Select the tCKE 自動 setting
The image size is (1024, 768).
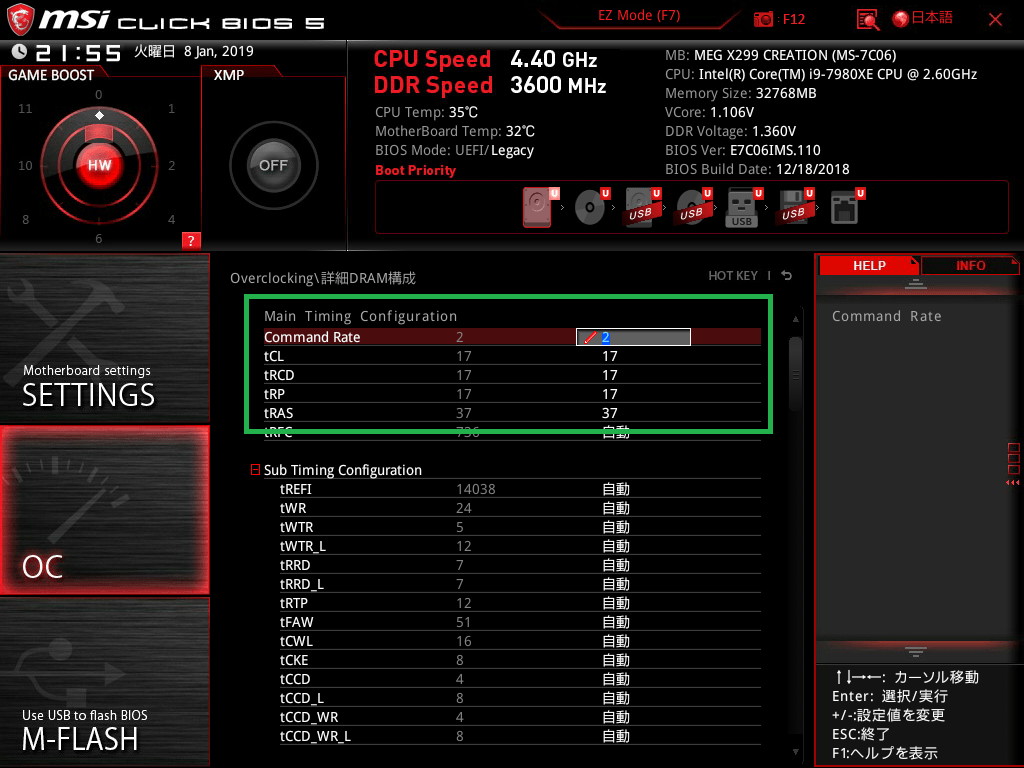(x=616, y=660)
